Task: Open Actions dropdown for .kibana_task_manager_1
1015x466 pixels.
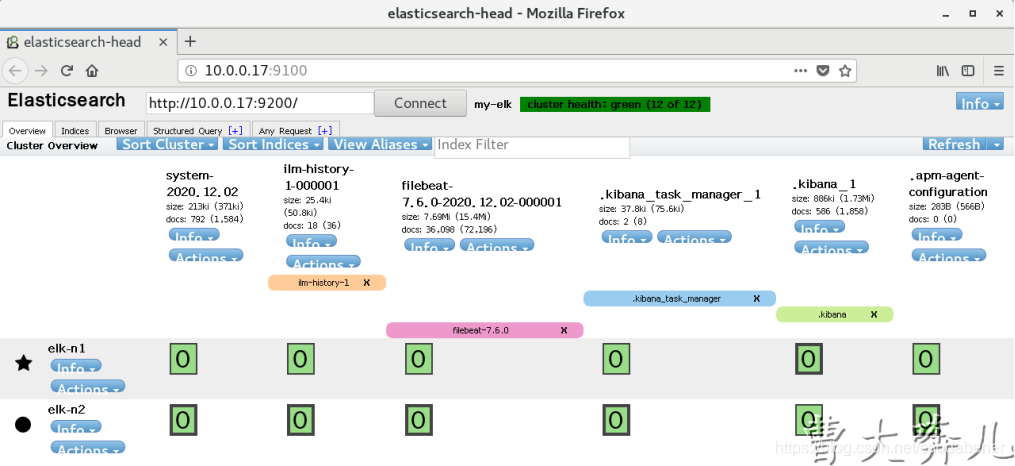Action: (x=695, y=238)
